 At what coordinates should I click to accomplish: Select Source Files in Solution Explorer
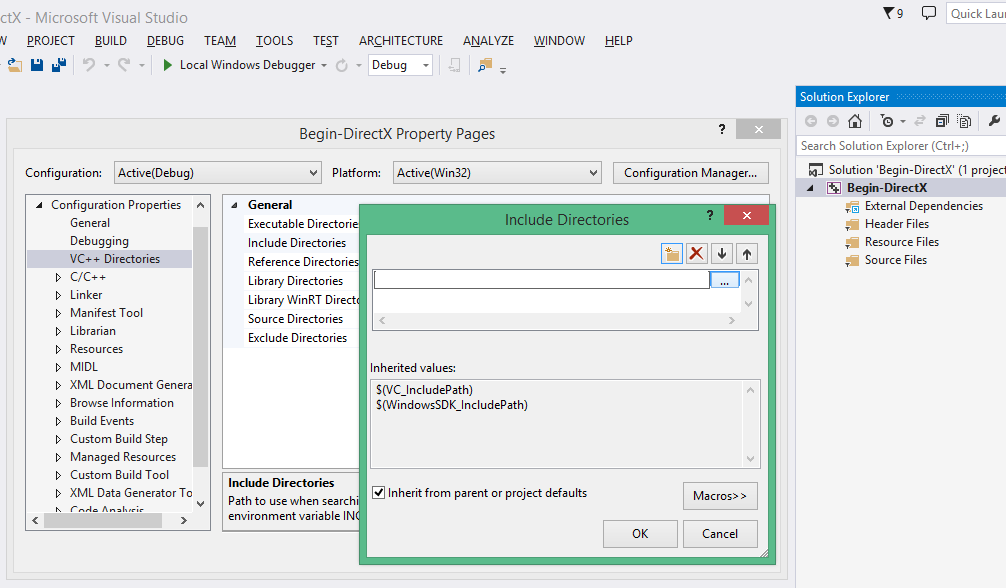pyautogui.click(x=896, y=260)
